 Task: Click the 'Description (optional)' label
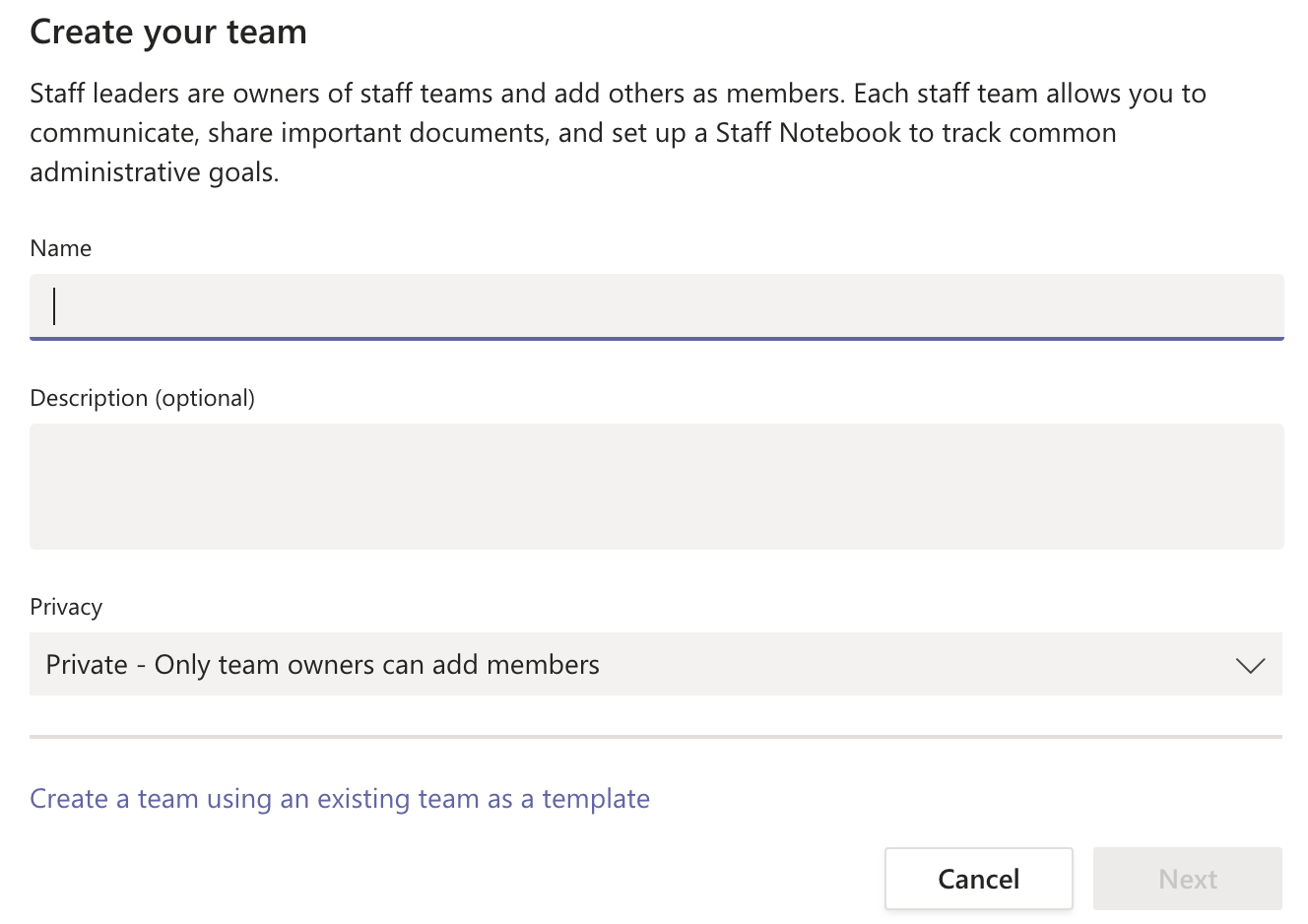click(x=143, y=398)
